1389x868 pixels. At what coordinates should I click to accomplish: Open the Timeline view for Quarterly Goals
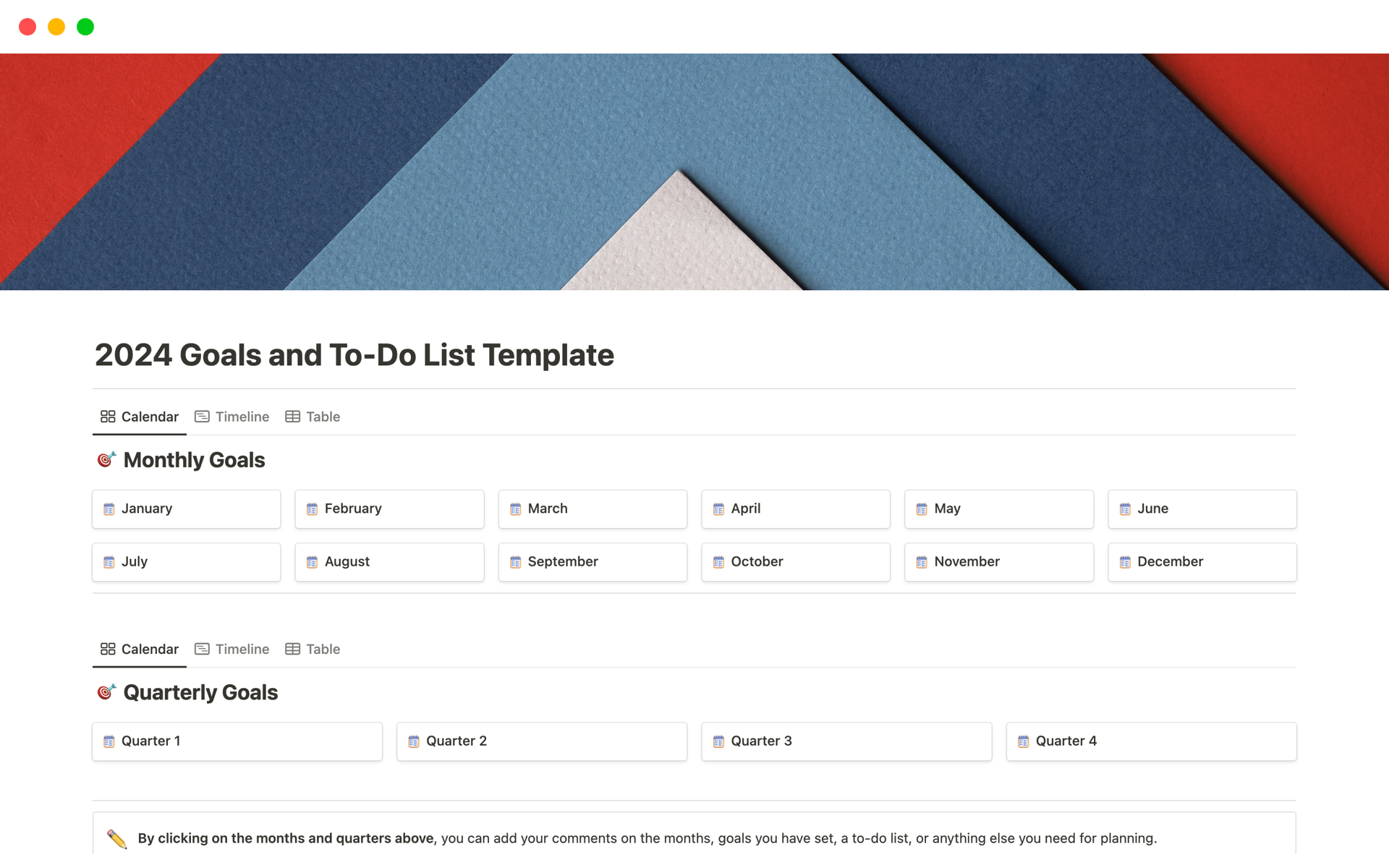tap(232, 649)
